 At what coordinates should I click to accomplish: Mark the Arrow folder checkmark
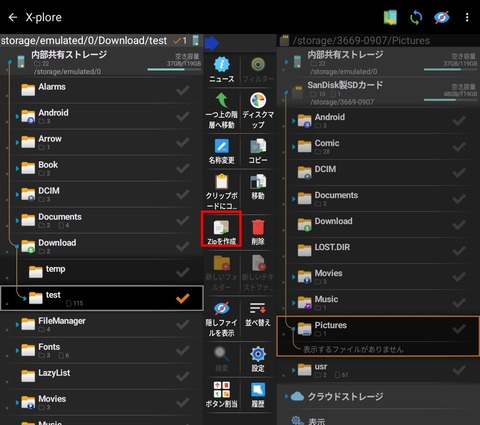point(183,142)
